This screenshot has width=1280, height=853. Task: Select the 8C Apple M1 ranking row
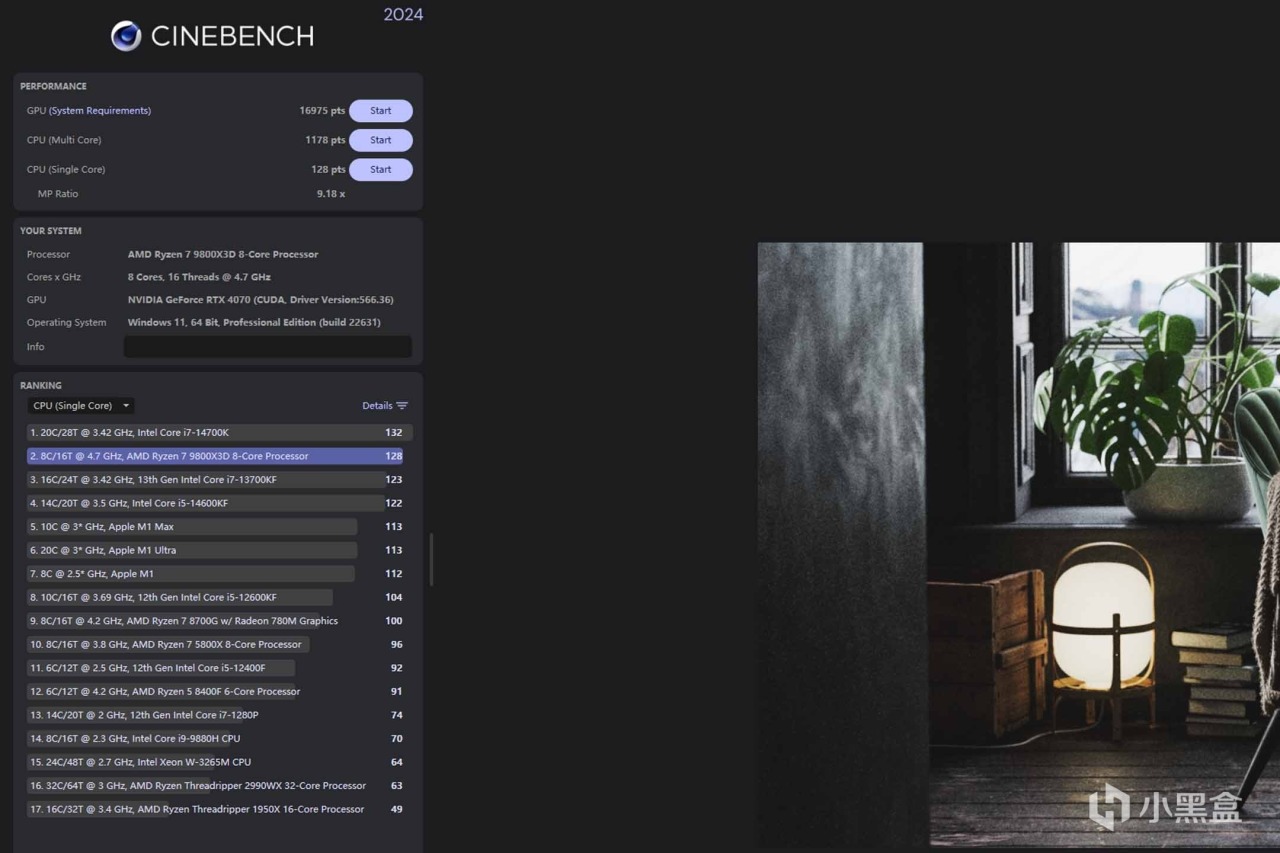tap(219, 574)
